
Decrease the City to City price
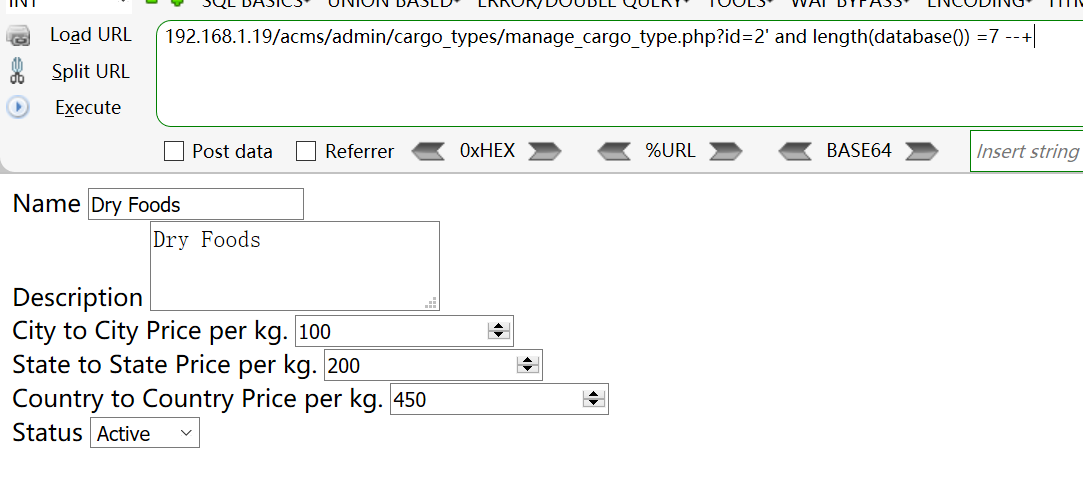(499, 335)
